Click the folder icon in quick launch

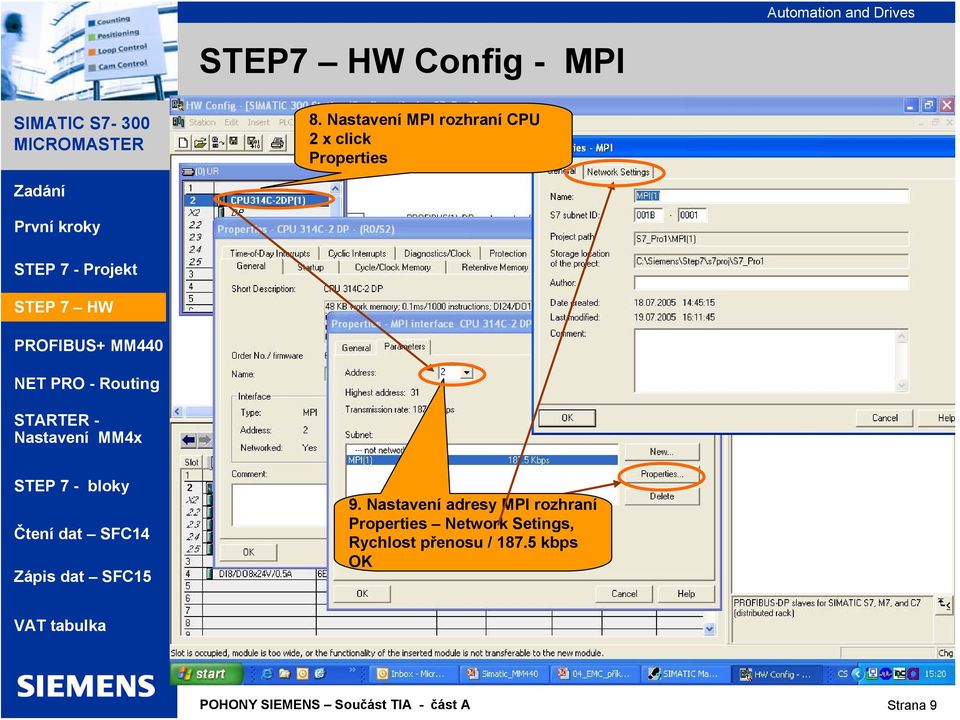click(285, 674)
